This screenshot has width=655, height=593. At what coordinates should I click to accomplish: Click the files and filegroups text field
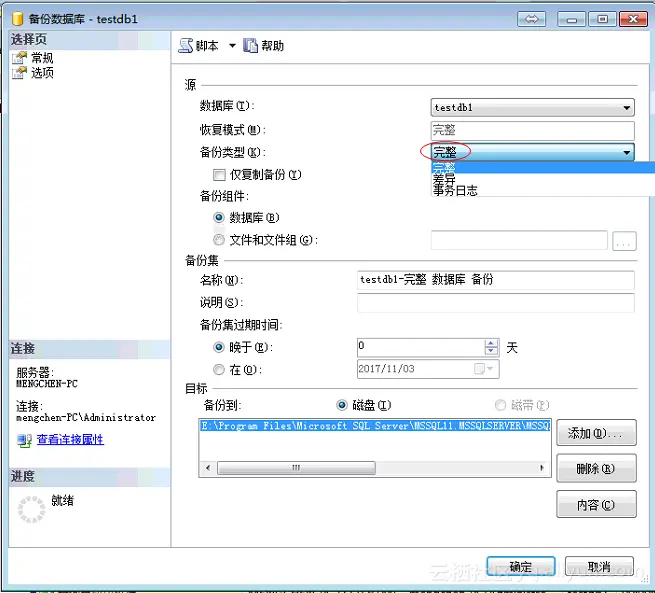tap(519, 240)
